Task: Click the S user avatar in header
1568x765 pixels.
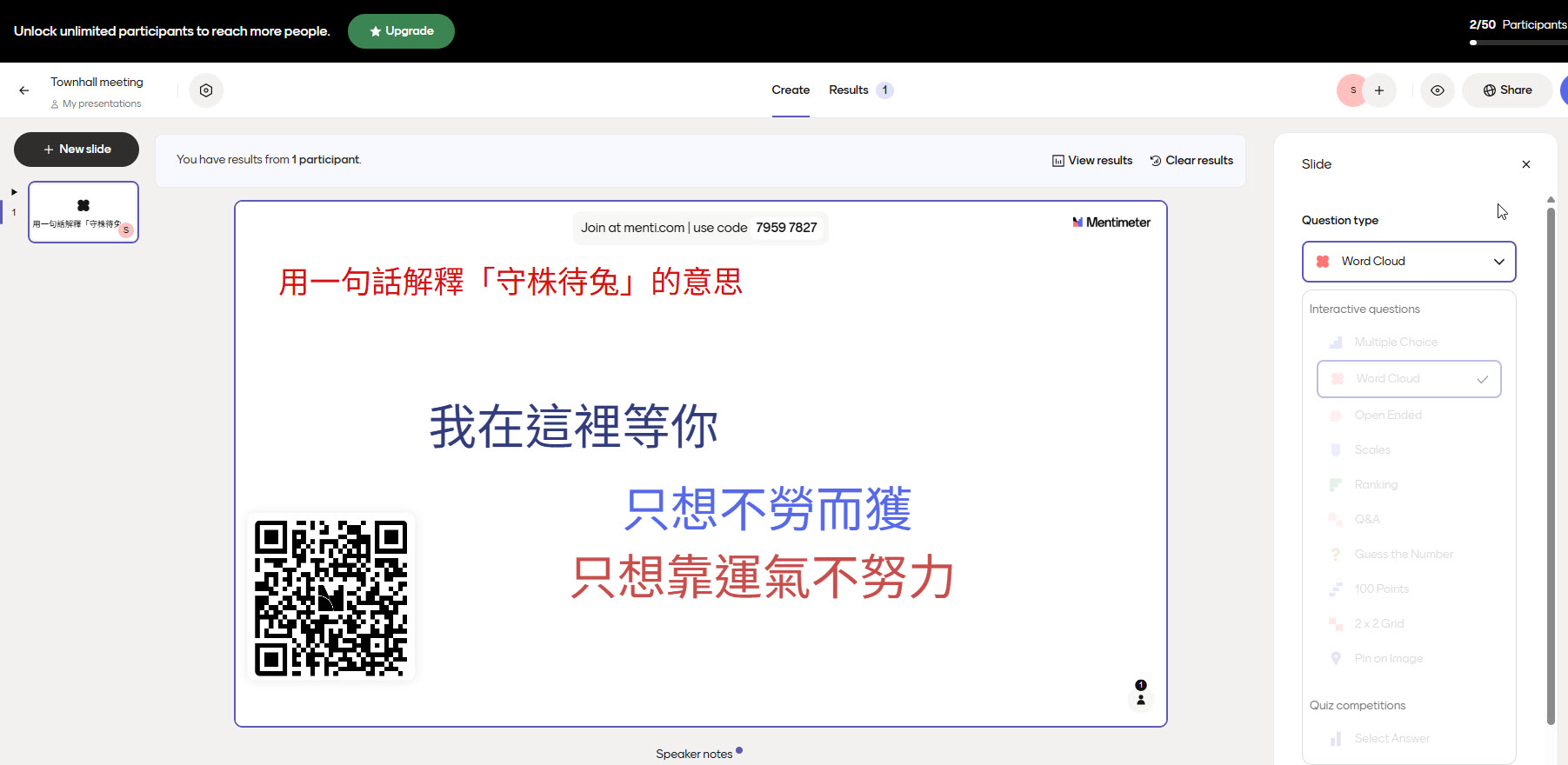Action: coord(1352,90)
